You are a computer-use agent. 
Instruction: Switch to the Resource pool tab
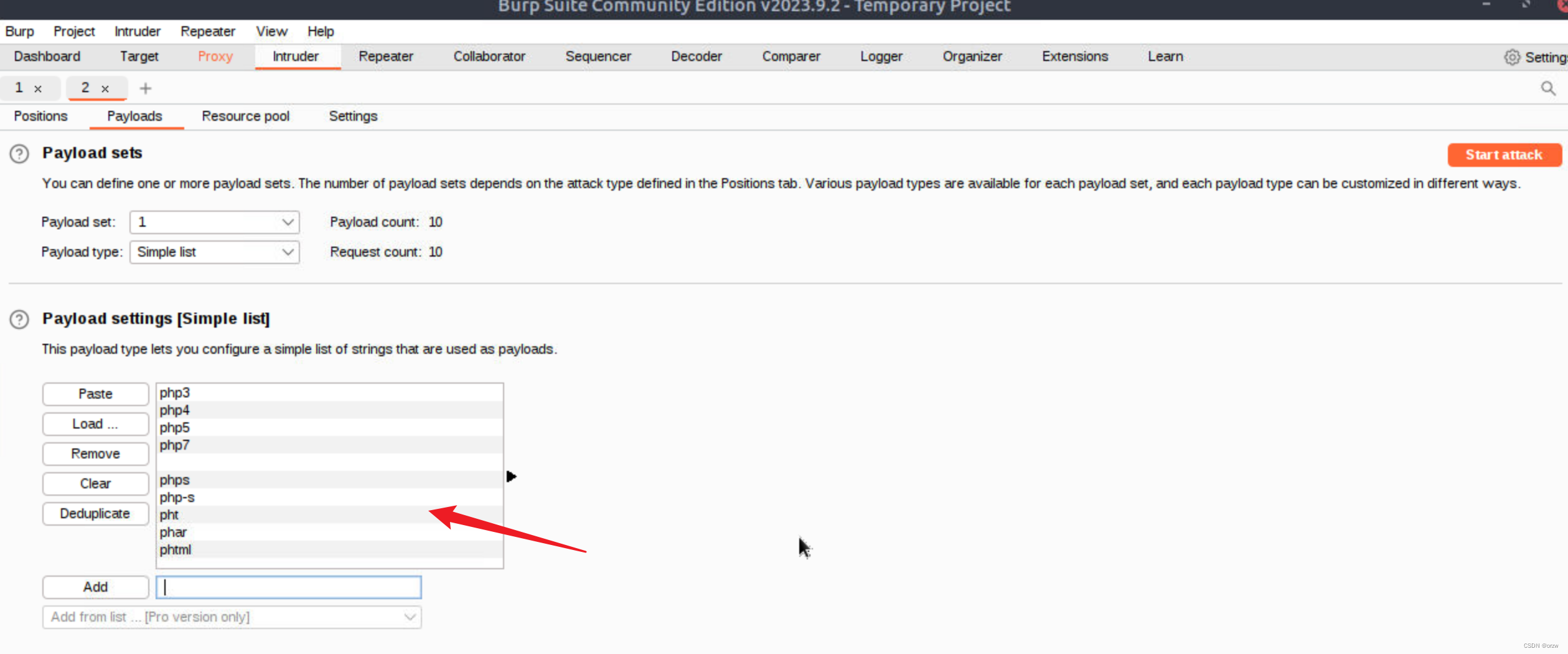tap(245, 116)
